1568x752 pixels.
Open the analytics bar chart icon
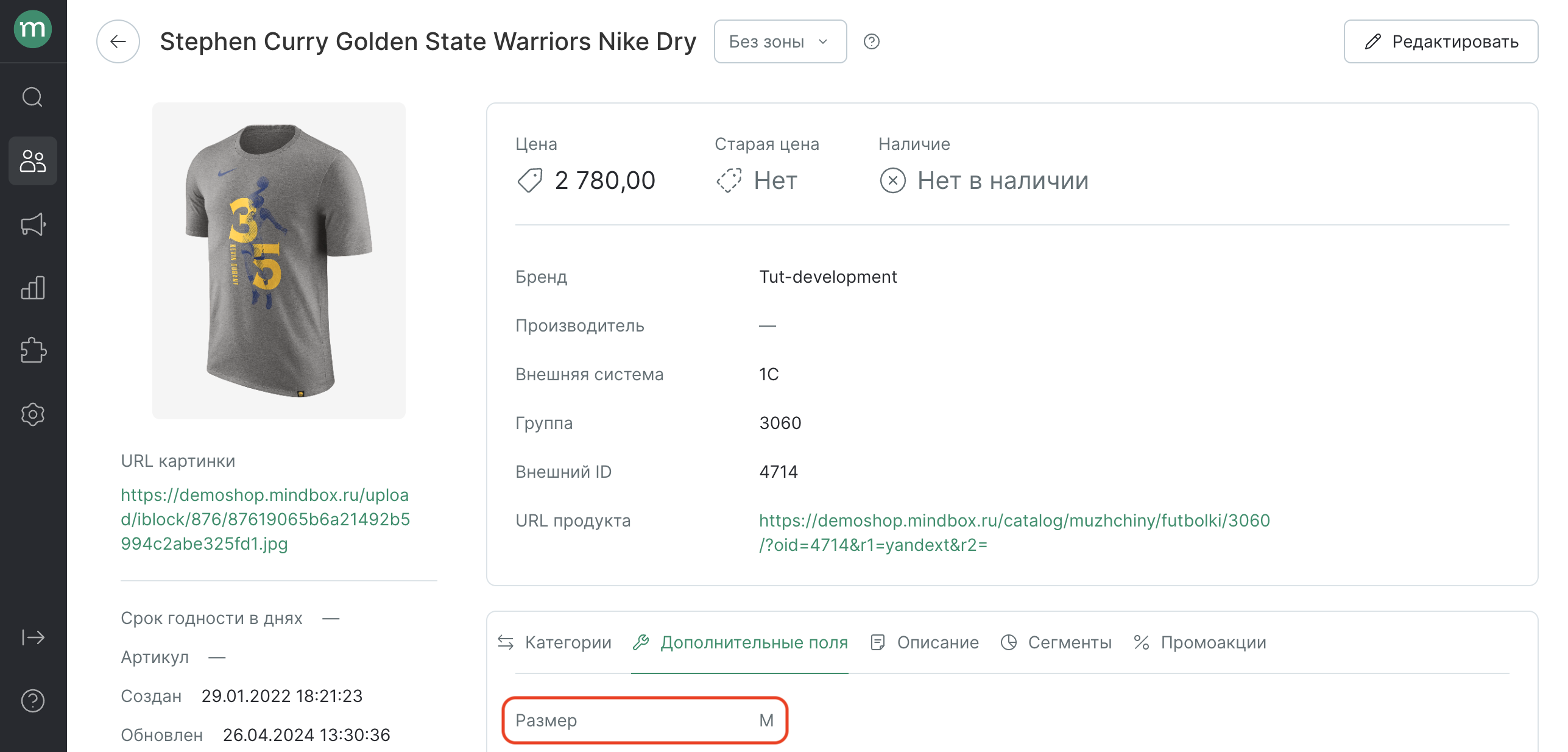tap(33, 288)
